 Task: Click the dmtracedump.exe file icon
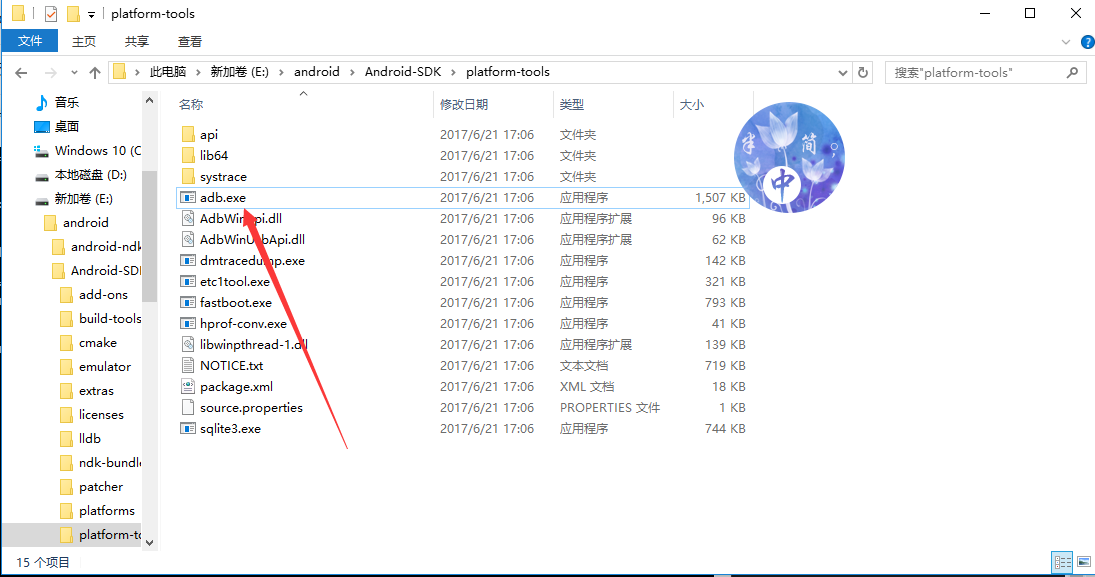187,261
